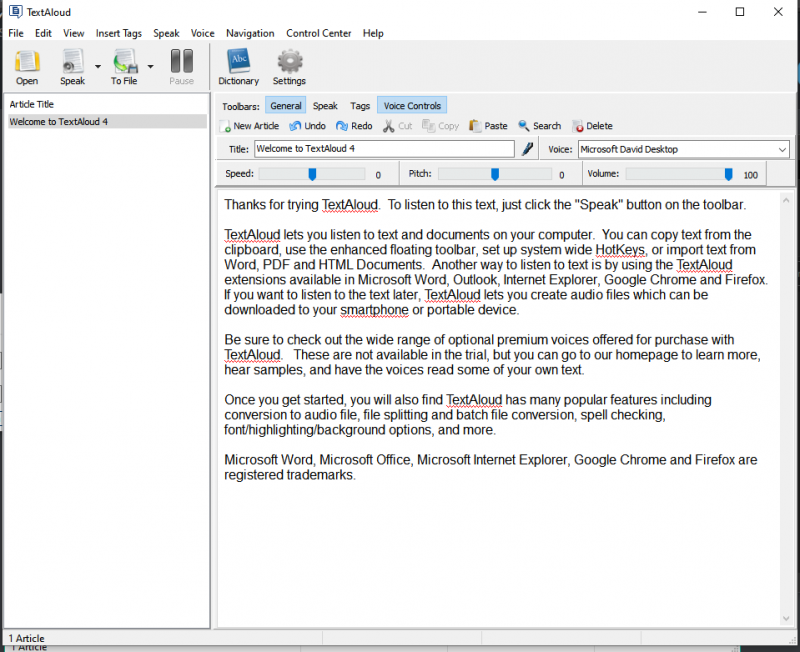
Task: Open the Control Center menu
Action: tap(319, 33)
